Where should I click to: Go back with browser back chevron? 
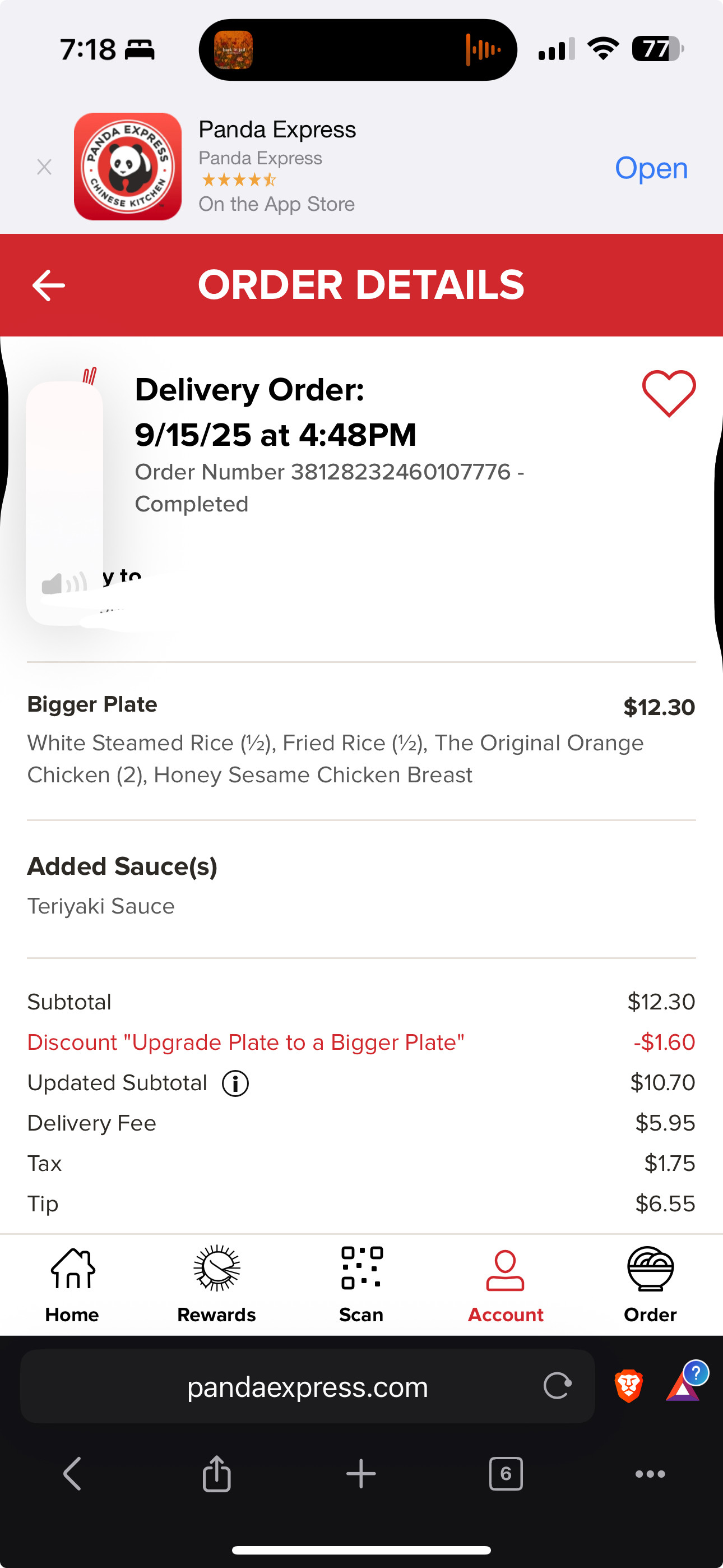click(72, 1474)
